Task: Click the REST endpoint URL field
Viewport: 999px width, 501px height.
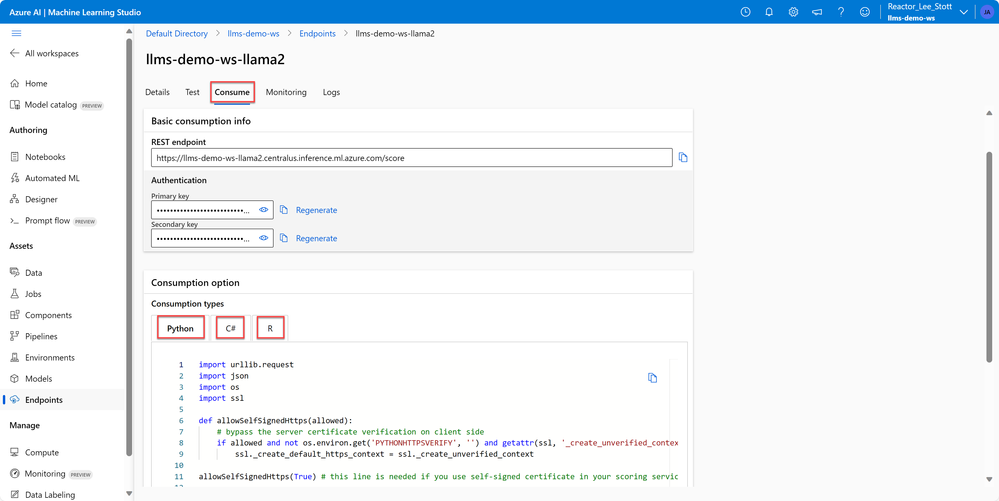Action: point(412,157)
